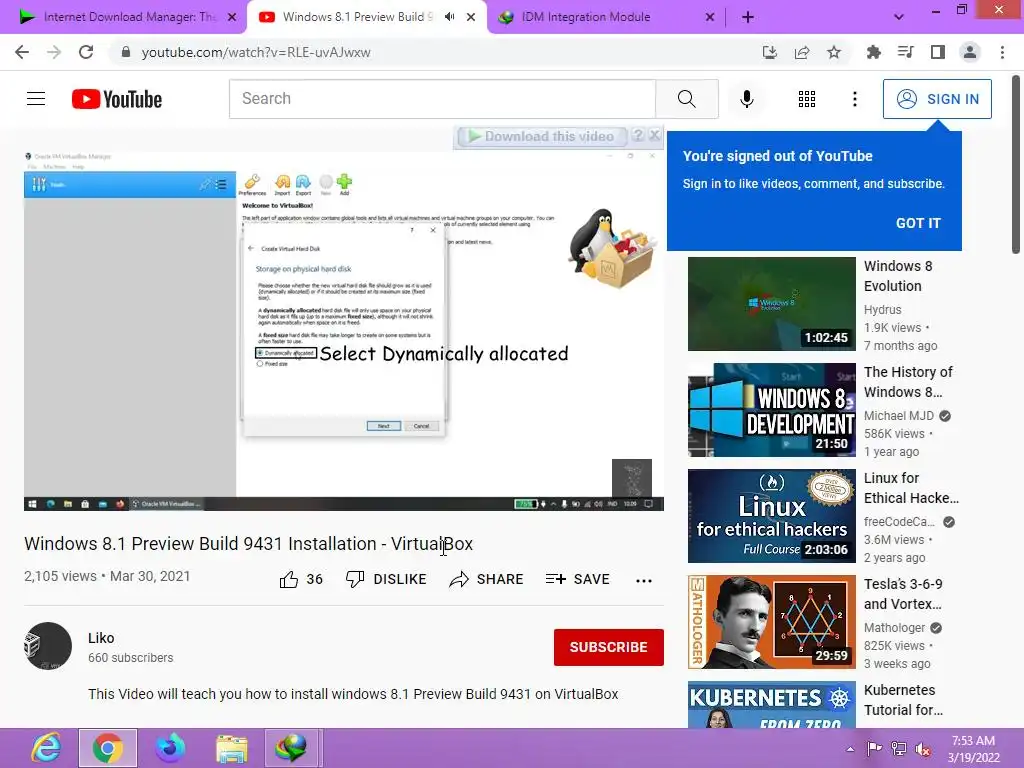Open the Action Center flag icon
1024x768 pixels.
tap(874, 749)
